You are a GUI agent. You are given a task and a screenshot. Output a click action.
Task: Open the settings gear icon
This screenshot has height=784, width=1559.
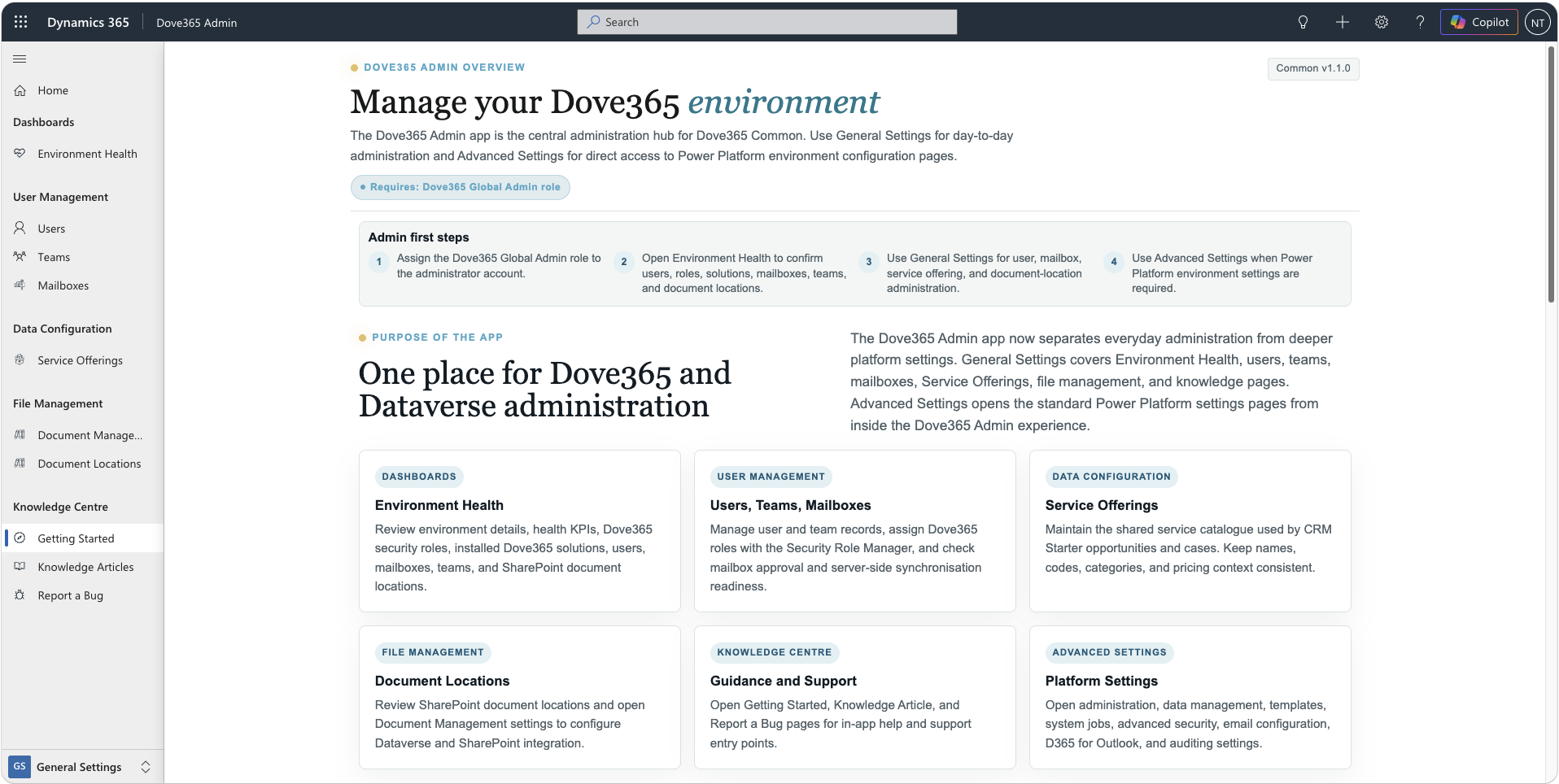[1382, 22]
